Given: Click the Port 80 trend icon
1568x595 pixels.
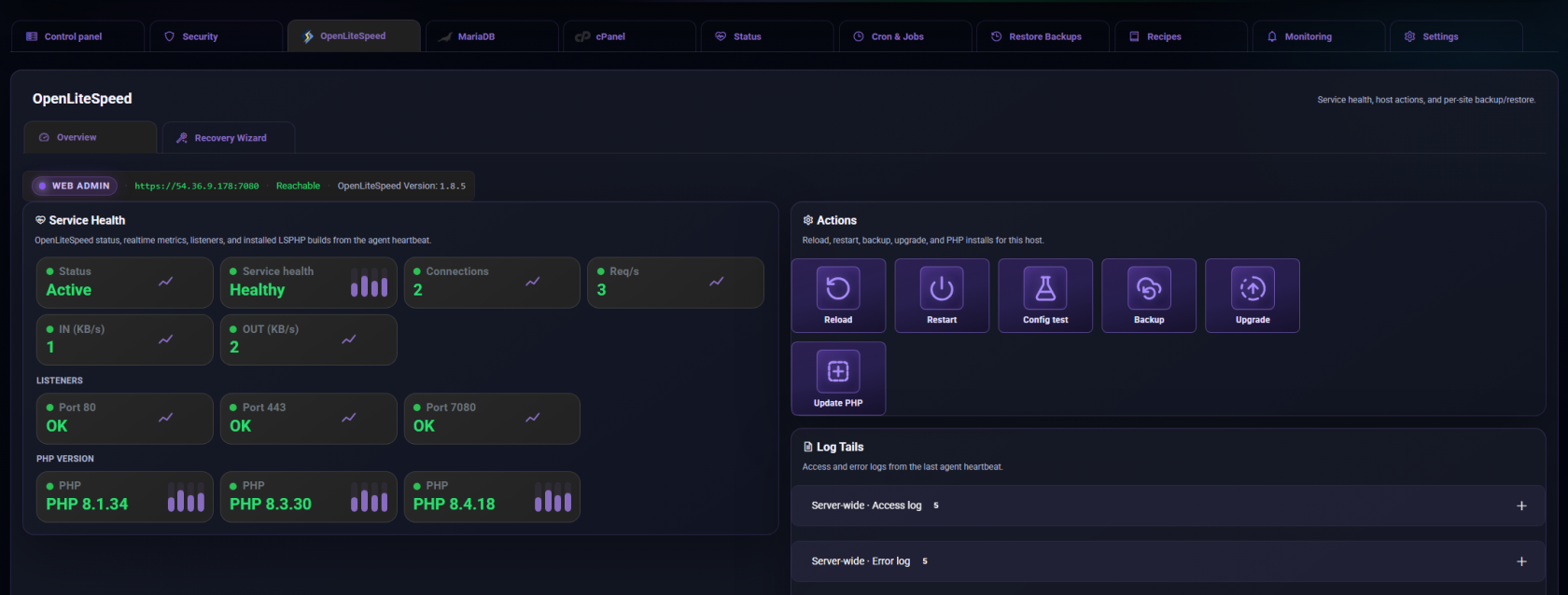Looking at the screenshot, I should pyautogui.click(x=165, y=418).
